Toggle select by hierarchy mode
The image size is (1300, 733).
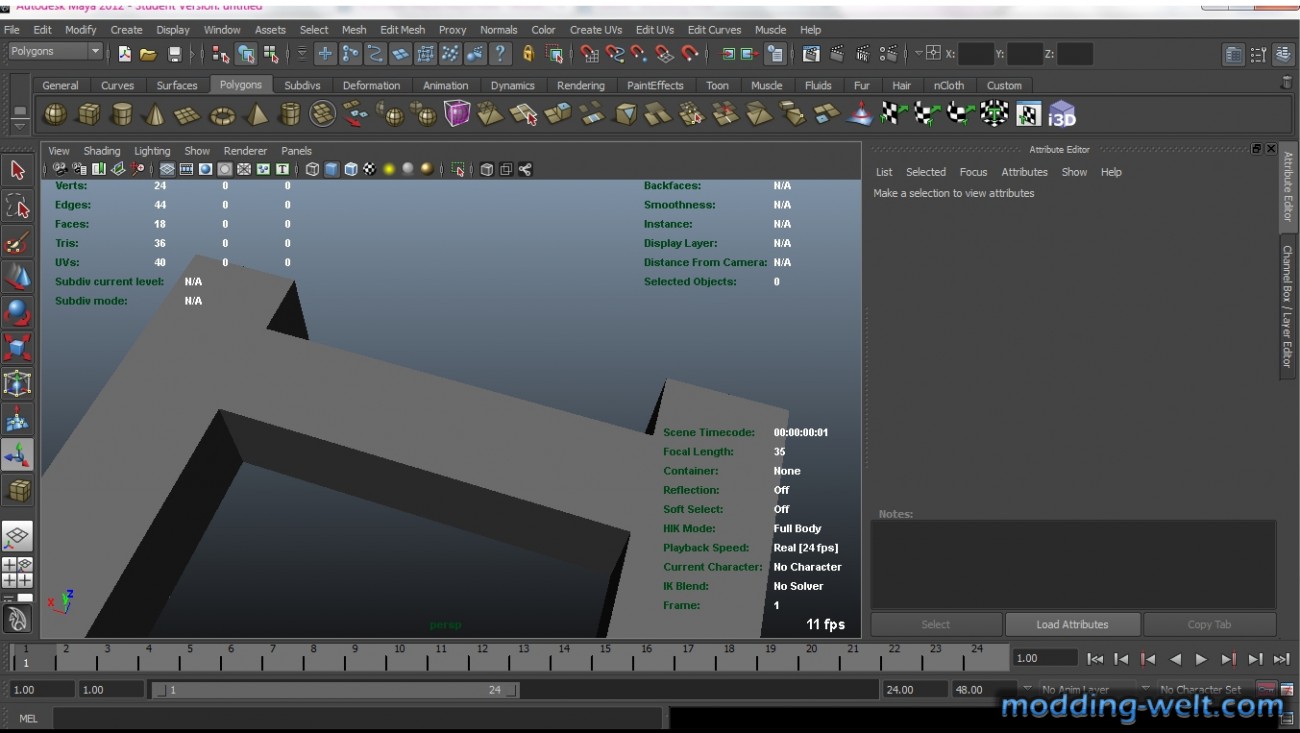click(221, 54)
